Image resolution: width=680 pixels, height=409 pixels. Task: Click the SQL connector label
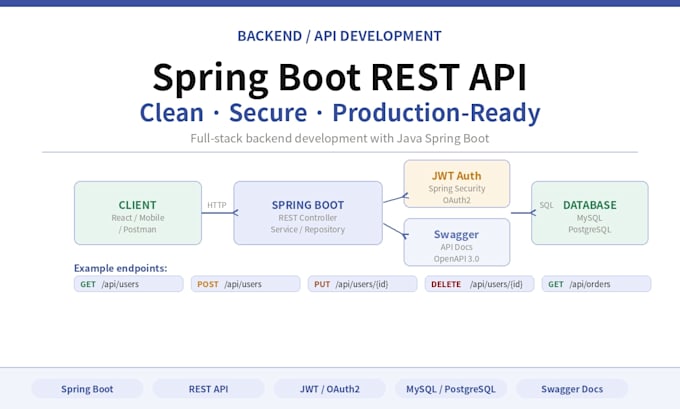pyautogui.click(x=546, y=205)
